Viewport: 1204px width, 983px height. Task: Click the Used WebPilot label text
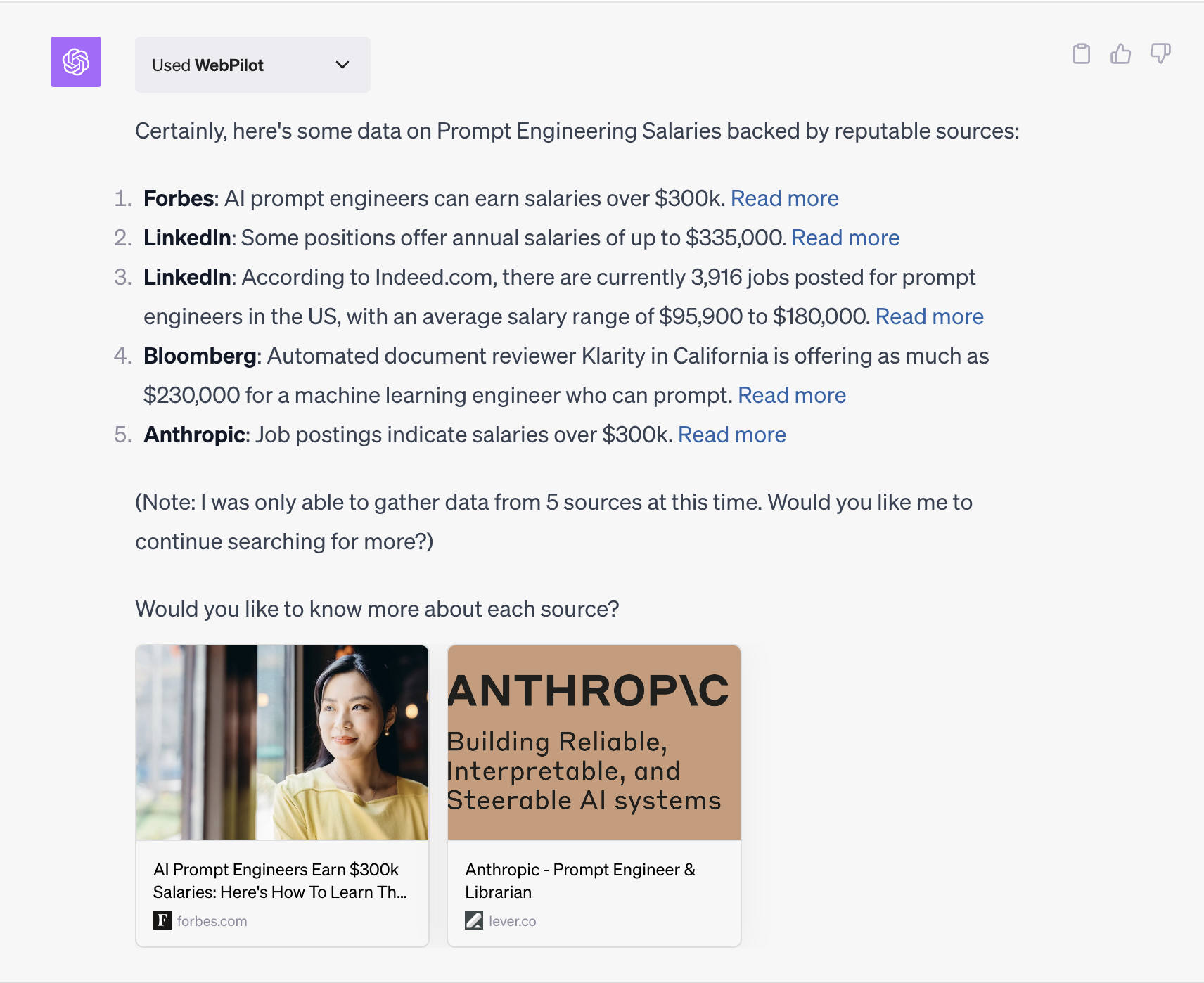(207, 65)
